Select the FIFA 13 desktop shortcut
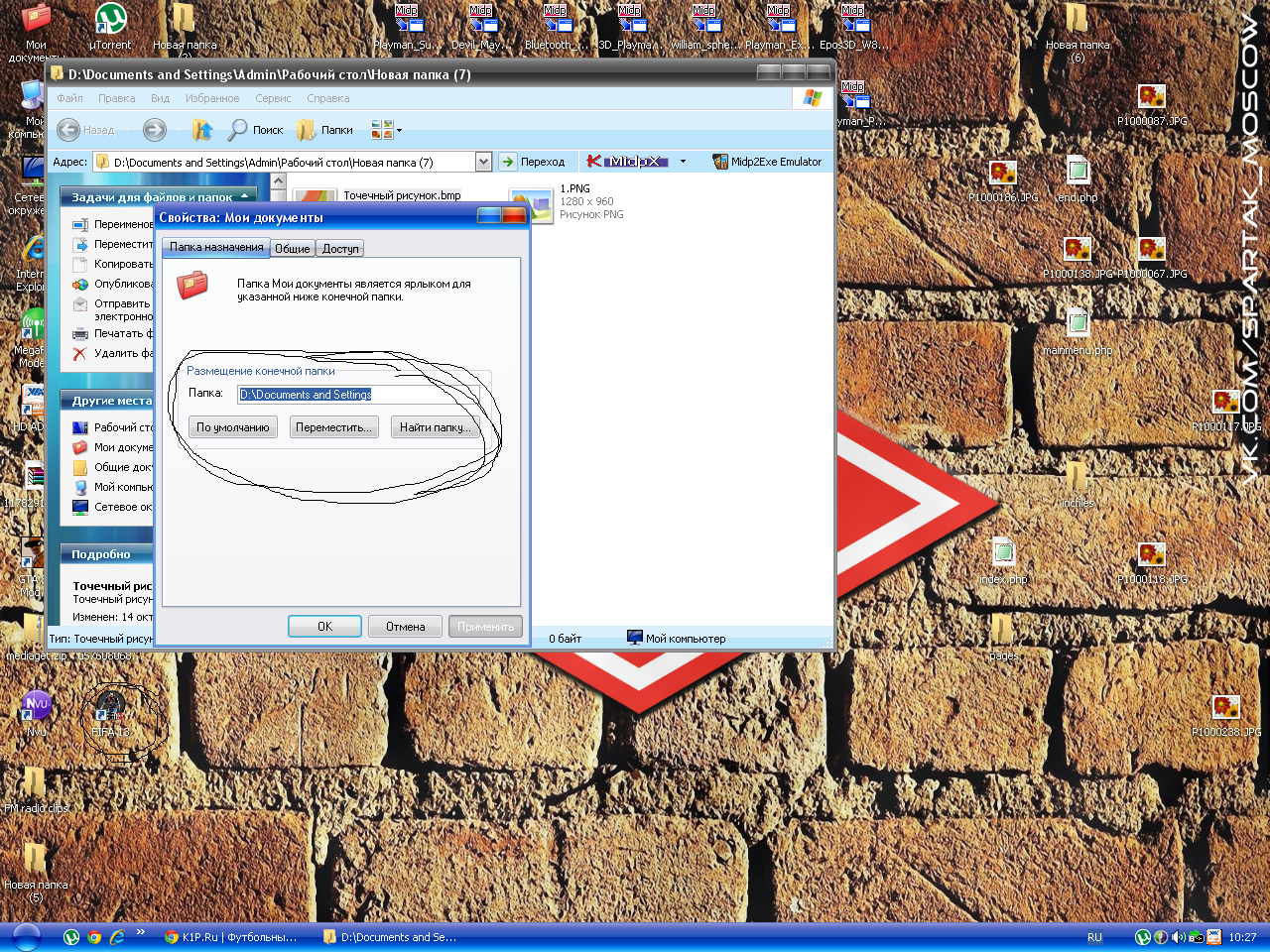 (110, 709)
